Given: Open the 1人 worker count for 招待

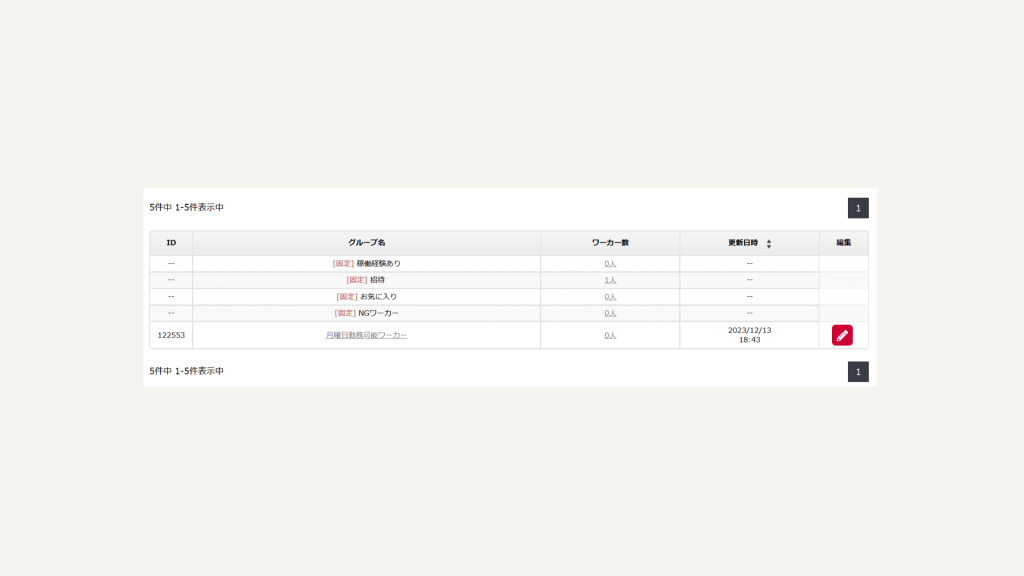Looking at the screenshot, I should [x=610, y=280].
